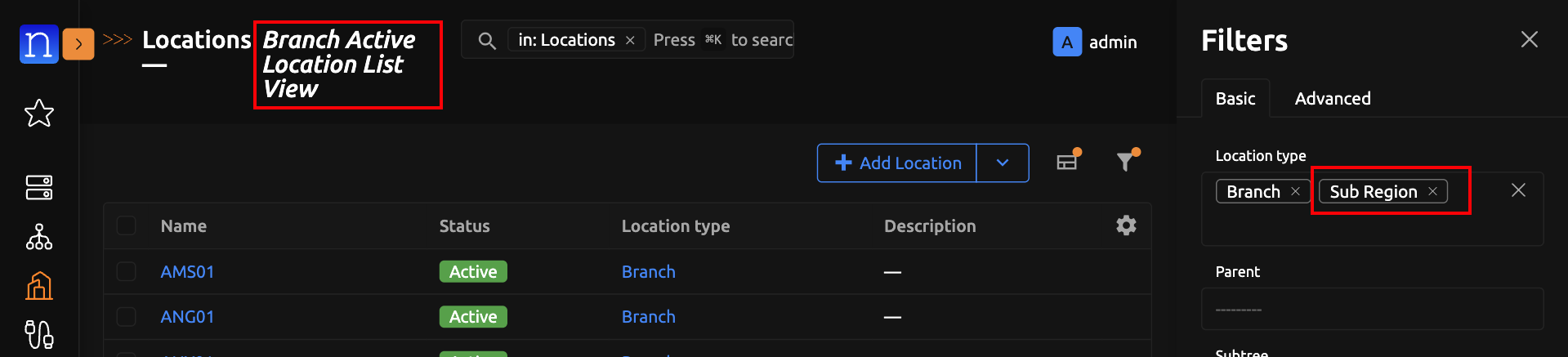Open the hierarchy tree icon in sidebar
The width and height of the screenshot is (1568, 357).
tap(39, 237)
